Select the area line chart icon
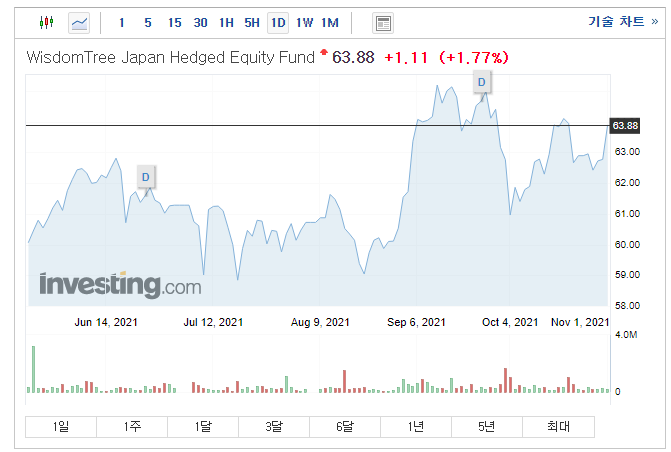The image size is (671, 452). click(79, 23)
